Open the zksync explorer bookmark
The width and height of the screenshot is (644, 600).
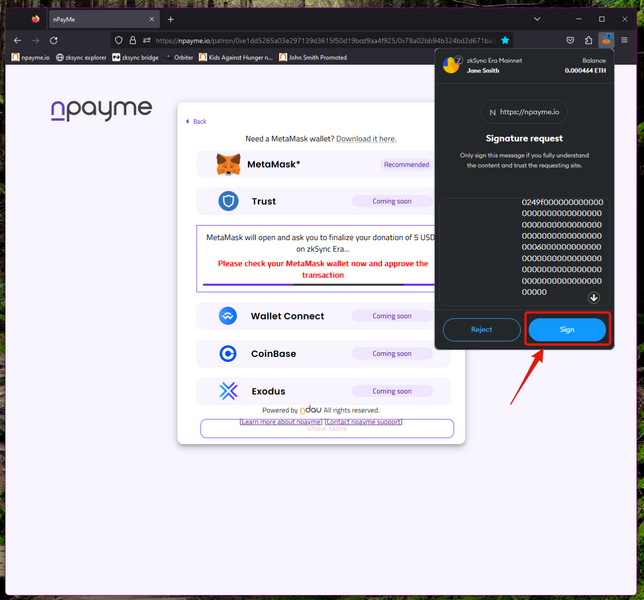pos(81,57)
